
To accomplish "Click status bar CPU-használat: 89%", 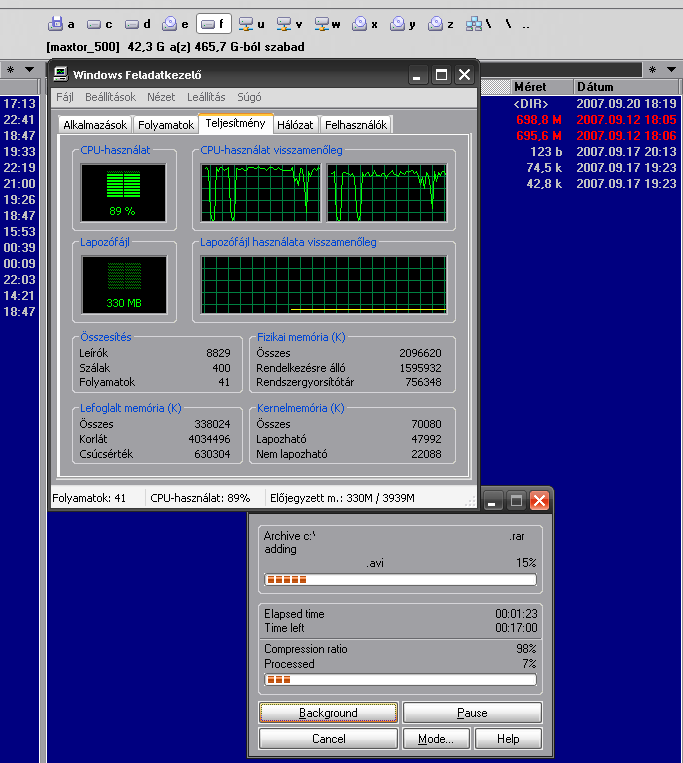I will pos(200,498).
